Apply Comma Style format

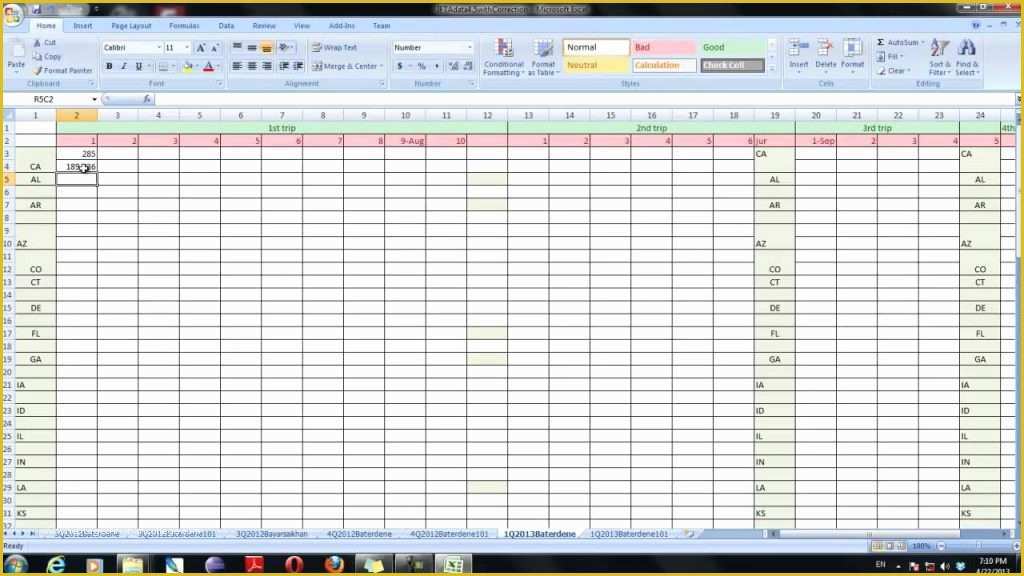pos(436,67)
